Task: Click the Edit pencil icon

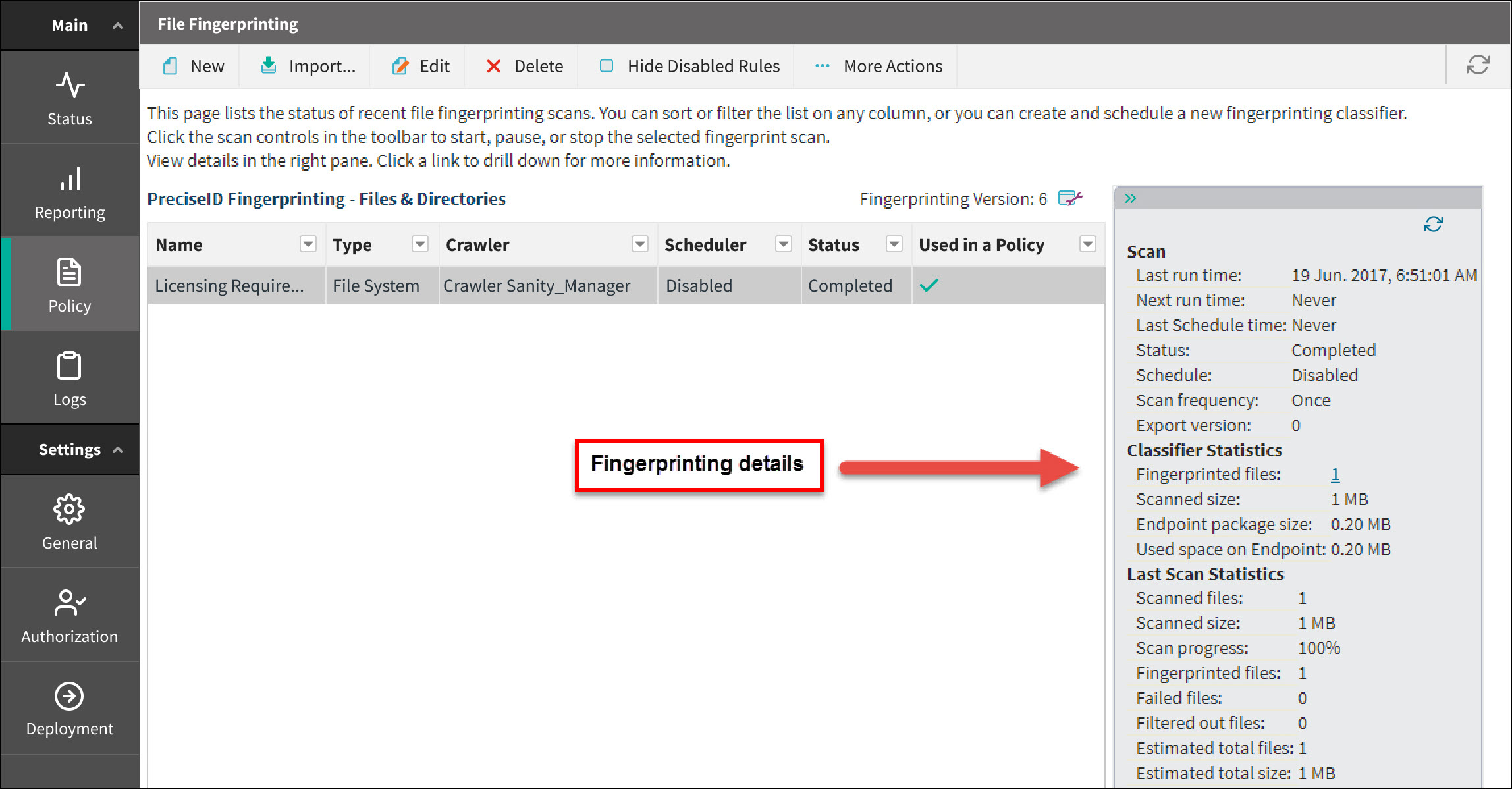Action: pos(400,66)
